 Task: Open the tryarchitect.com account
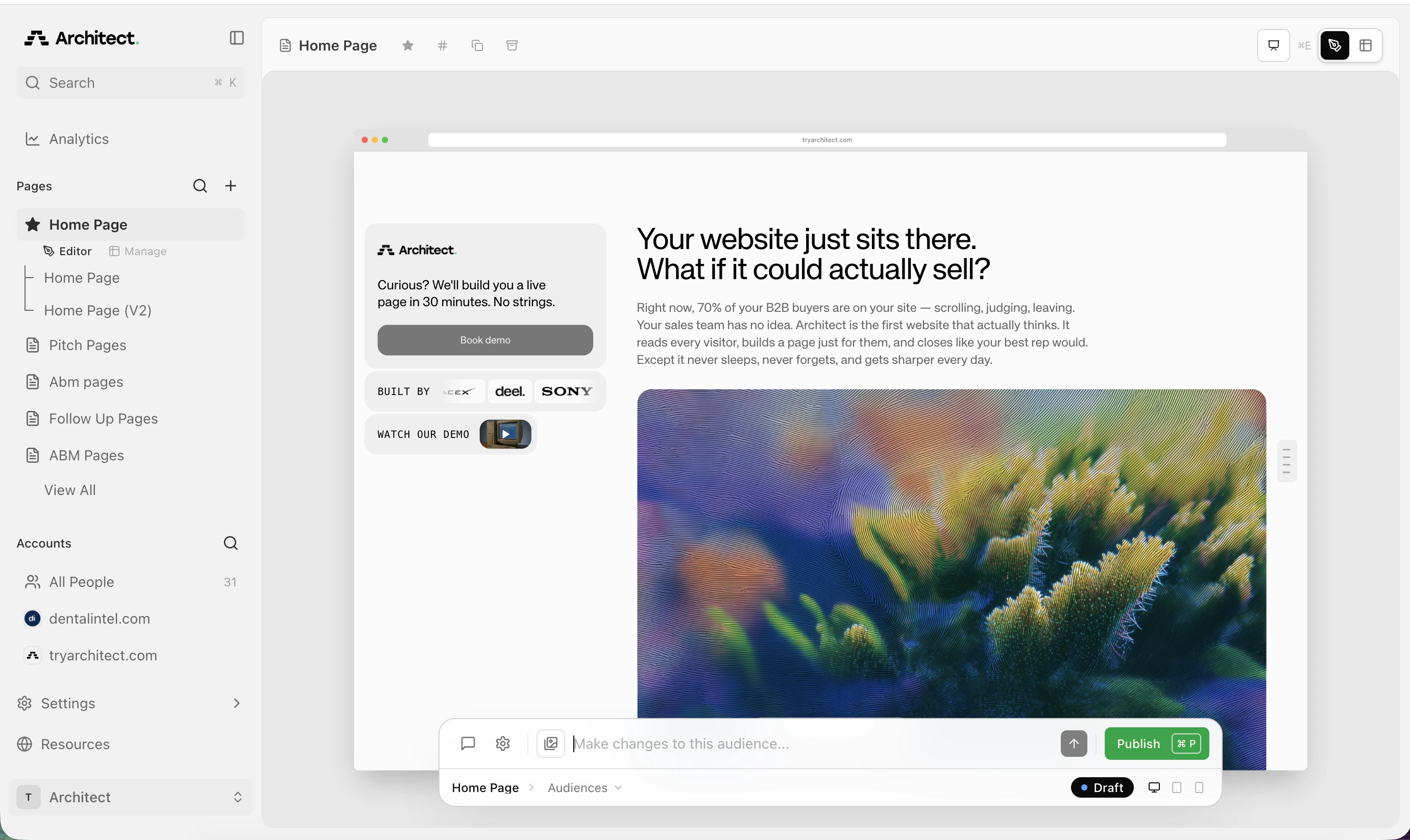(90, 655)
